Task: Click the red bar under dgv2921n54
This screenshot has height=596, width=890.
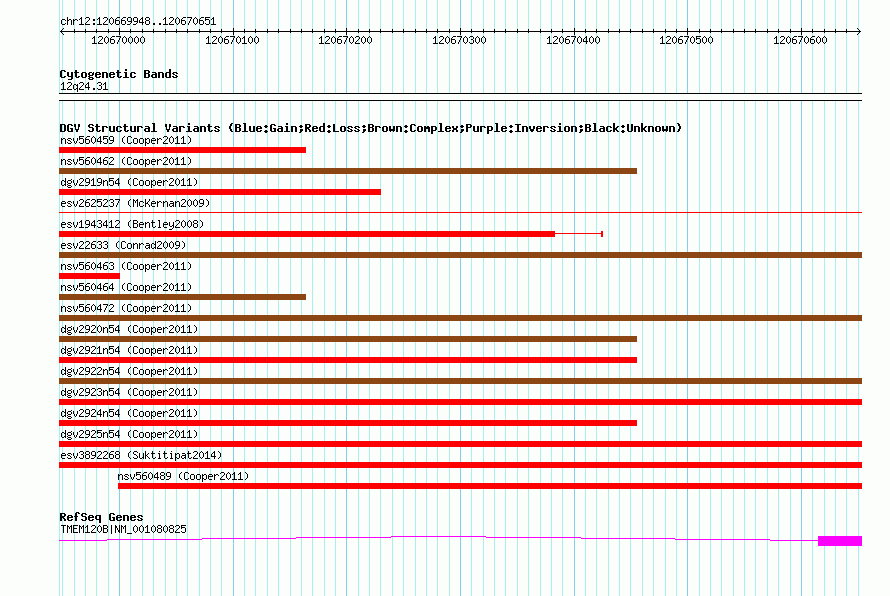Action: tap(348, 360)
